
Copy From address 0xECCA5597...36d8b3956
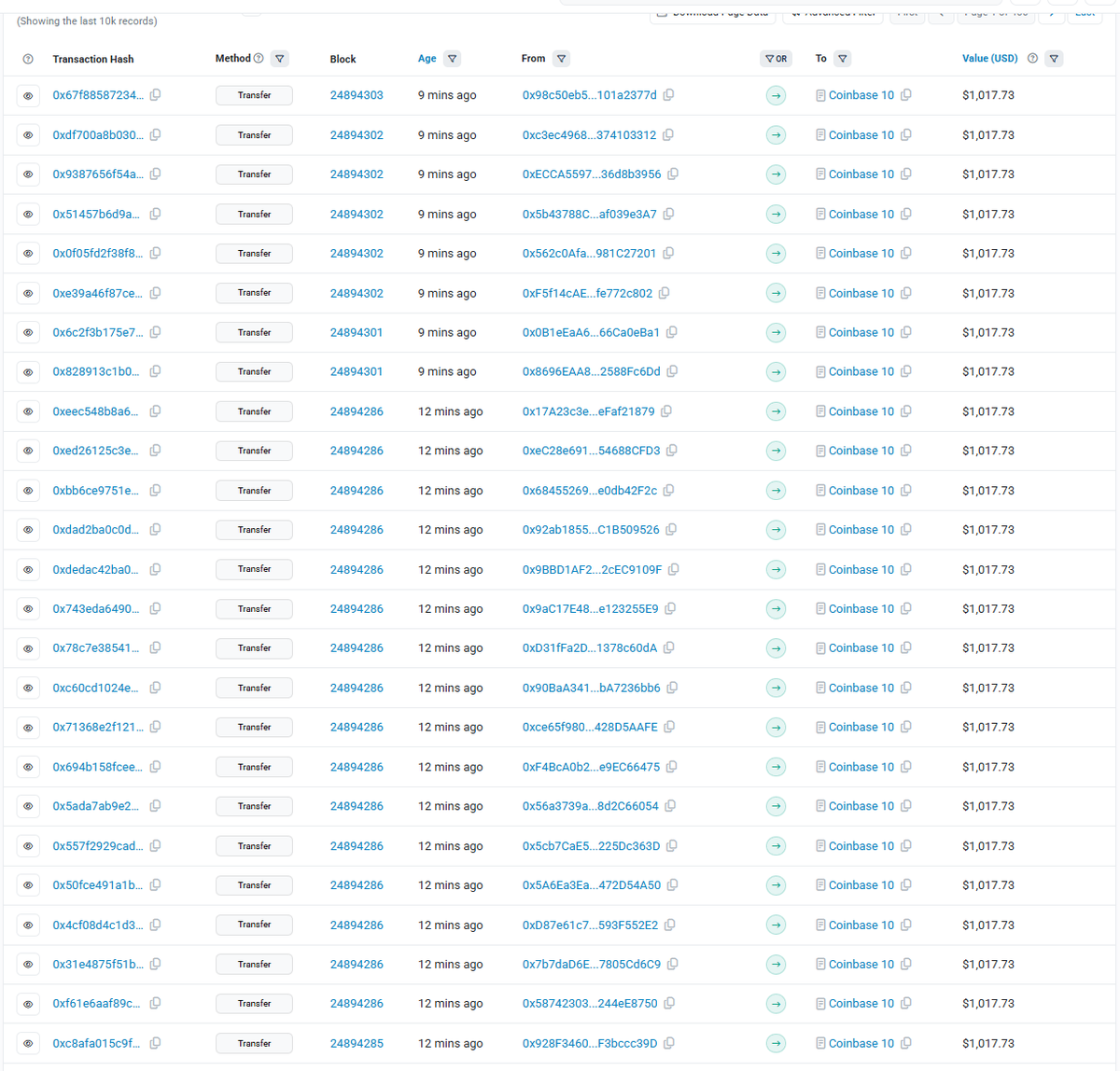click(x=673, y=174)
